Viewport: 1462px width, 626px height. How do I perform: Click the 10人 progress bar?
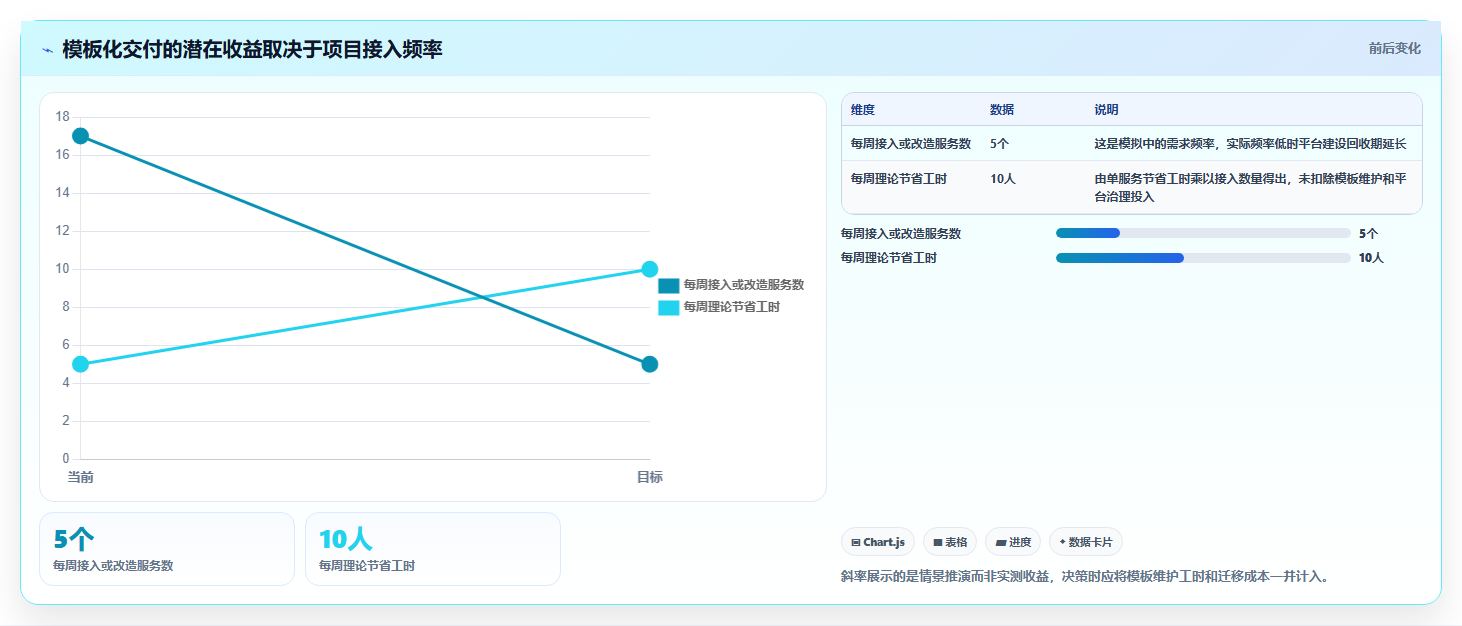pos(1203,258)
